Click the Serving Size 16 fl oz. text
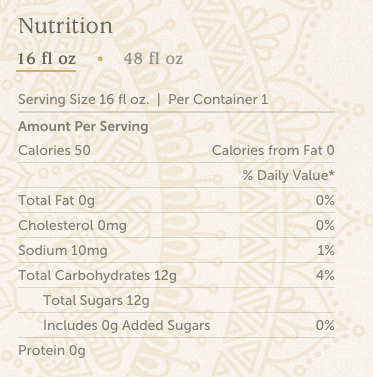Viewport: 373px width, 377px height. (x=83, y=99)
